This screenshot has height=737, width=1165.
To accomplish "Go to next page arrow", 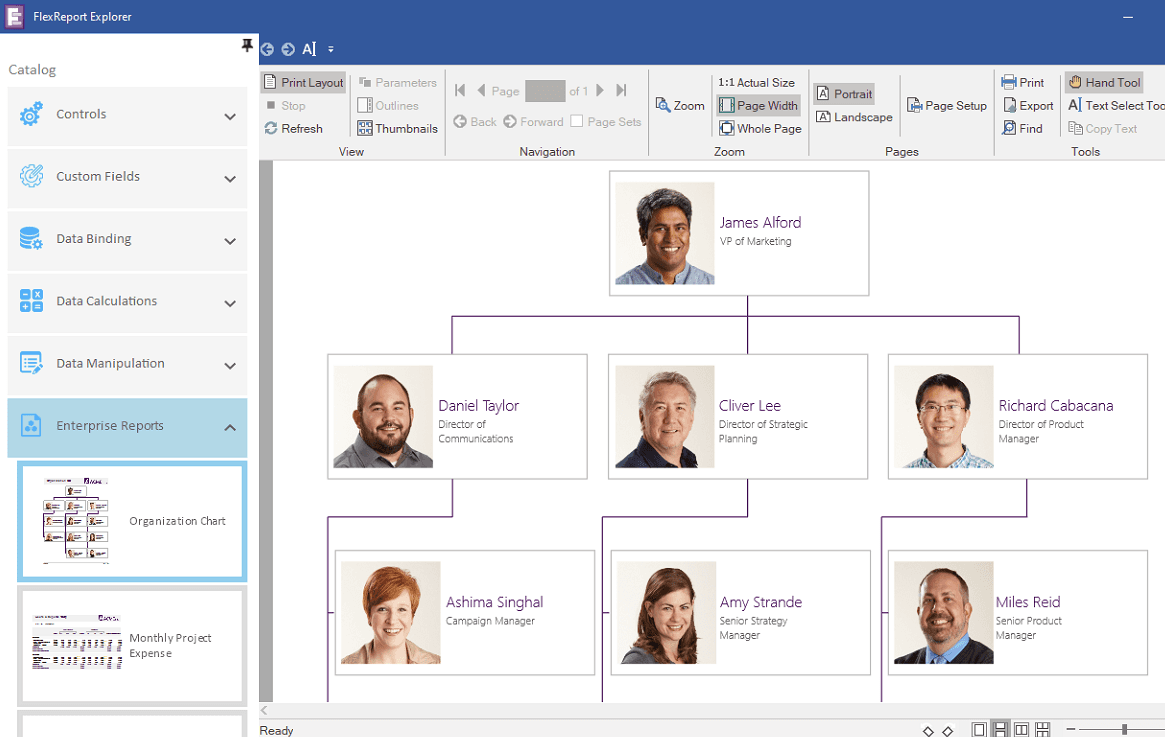I will click(x=600, y=90).
